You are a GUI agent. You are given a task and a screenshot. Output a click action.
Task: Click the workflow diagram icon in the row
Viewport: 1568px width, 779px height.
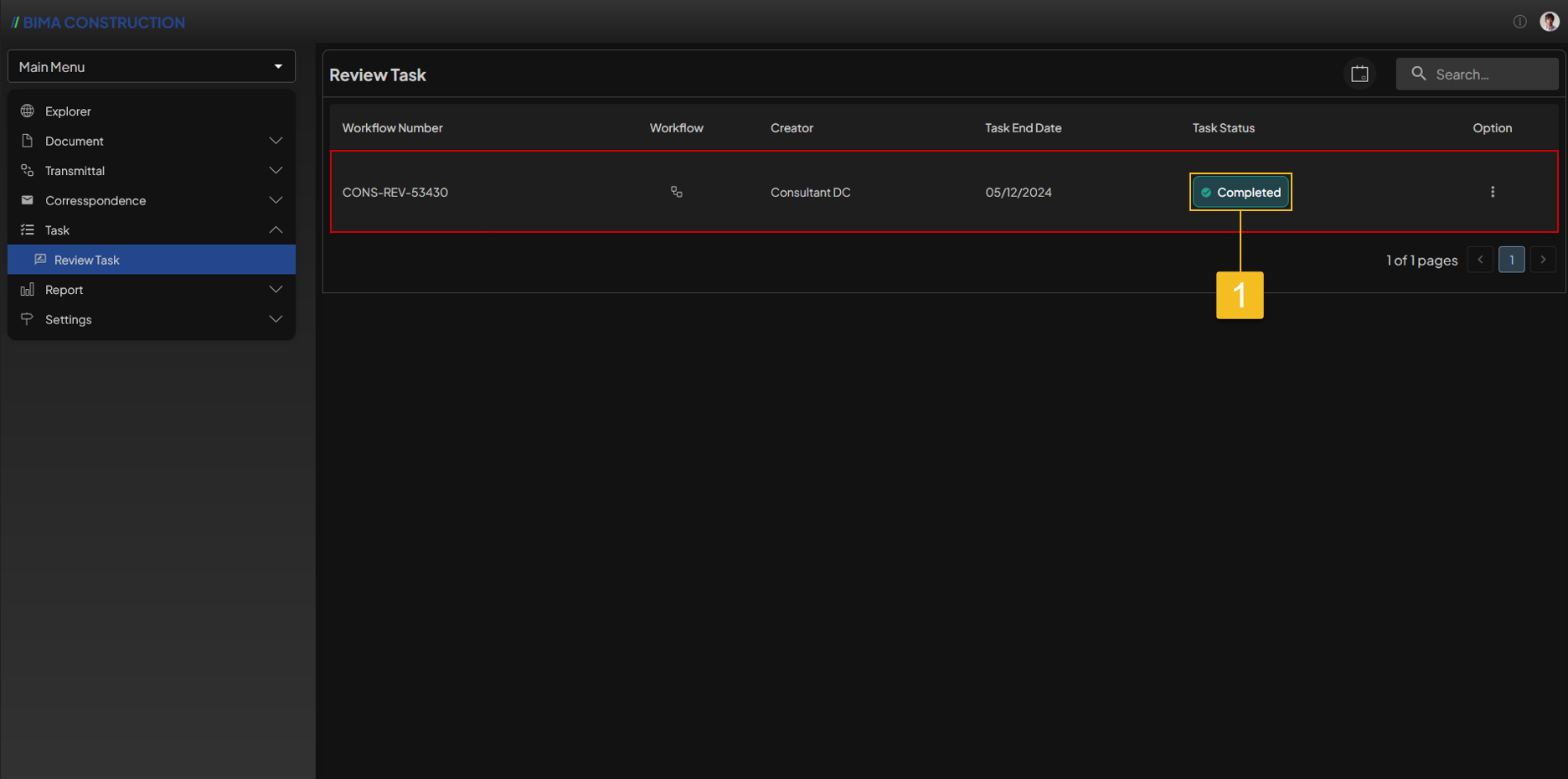coord(676,192)
